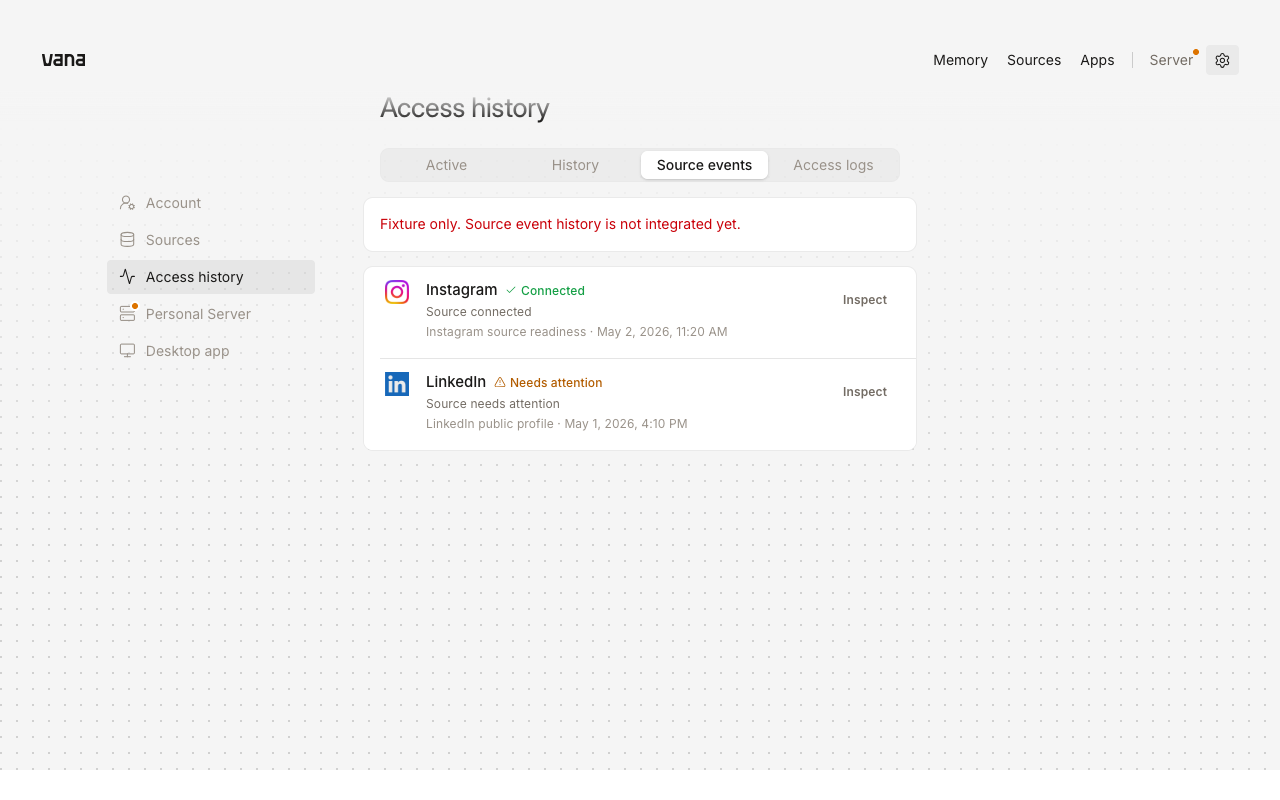Open the Memory nav item
The image size is (1280, 800).
click(960, 60)
